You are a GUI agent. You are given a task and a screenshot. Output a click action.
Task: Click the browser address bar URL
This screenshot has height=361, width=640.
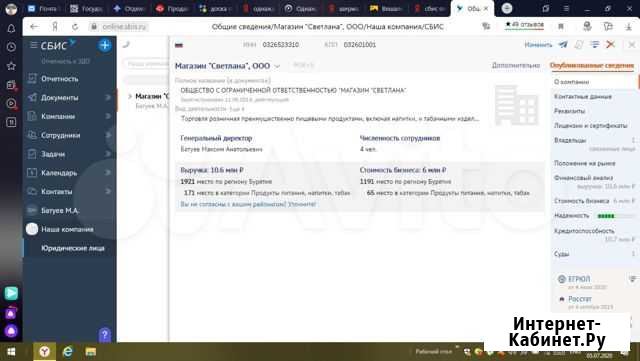124,27
